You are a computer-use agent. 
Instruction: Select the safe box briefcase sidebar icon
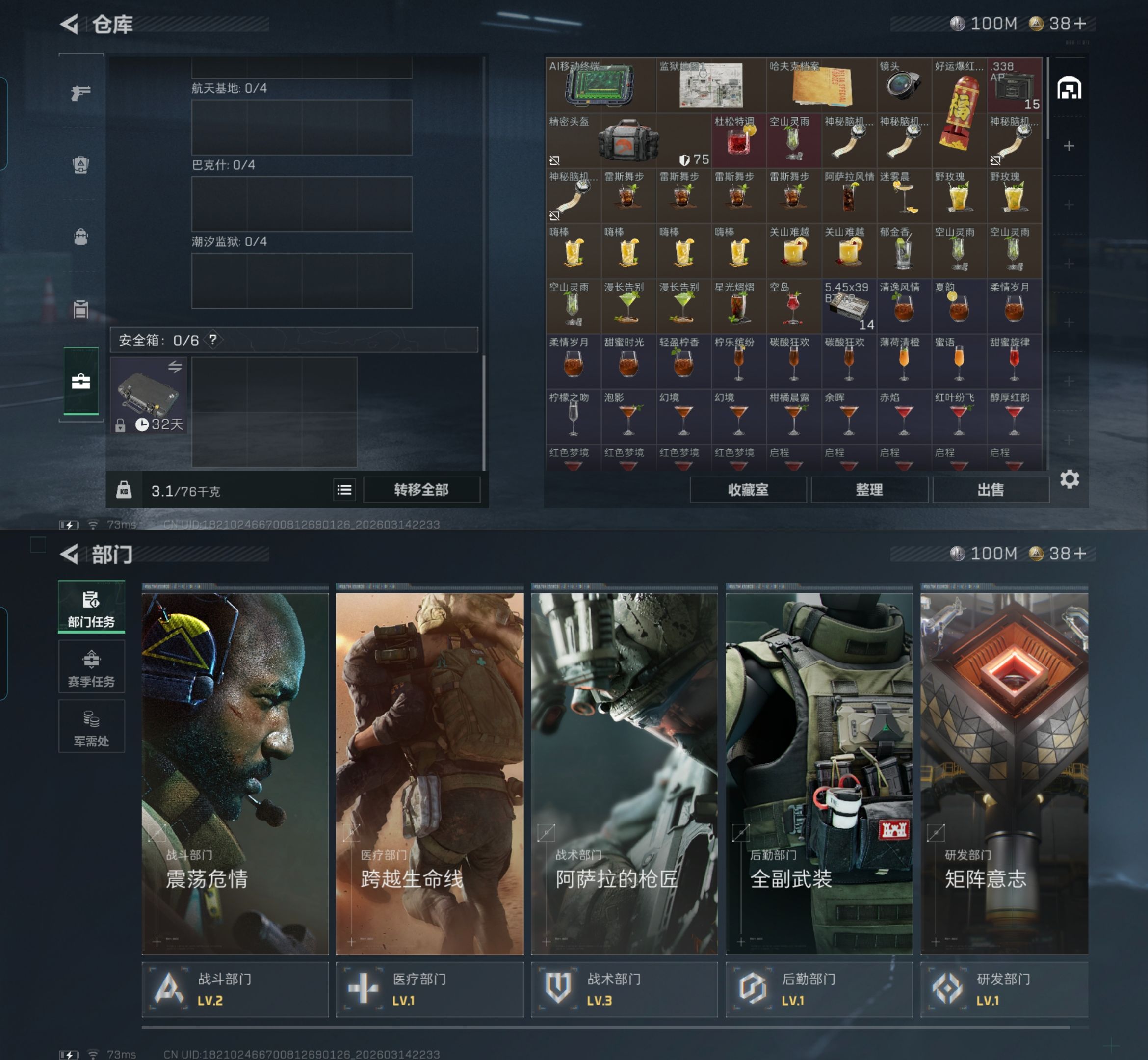click(81, 381)
